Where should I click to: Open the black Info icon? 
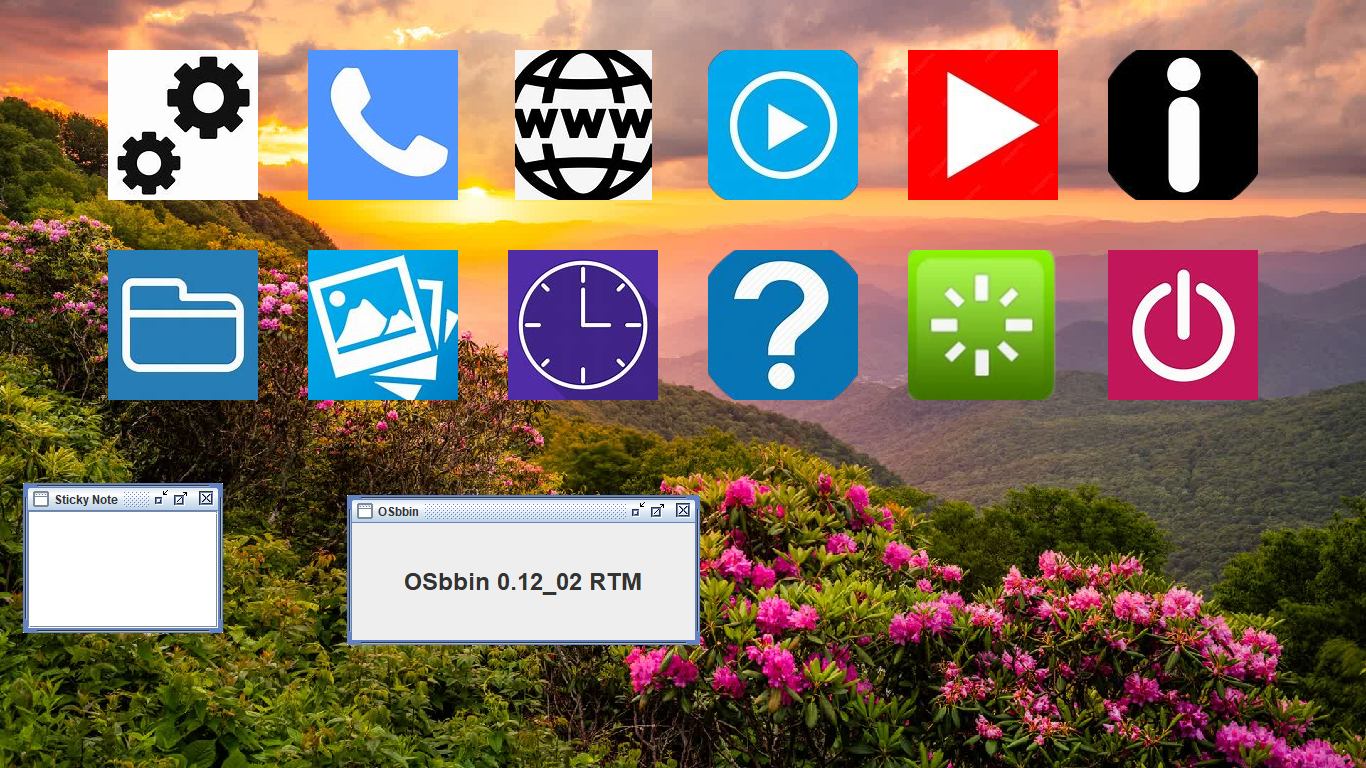tap(1183, 125)
